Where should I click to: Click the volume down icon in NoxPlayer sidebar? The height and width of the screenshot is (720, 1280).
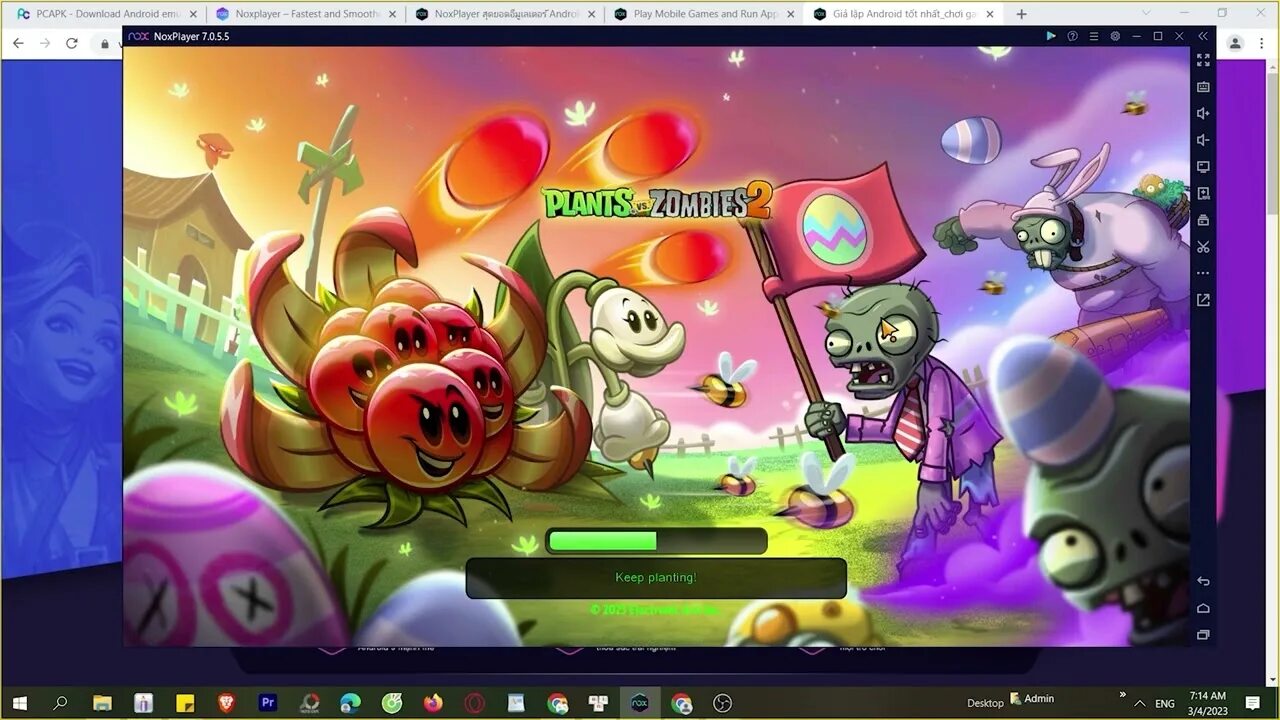[1203, 140]
